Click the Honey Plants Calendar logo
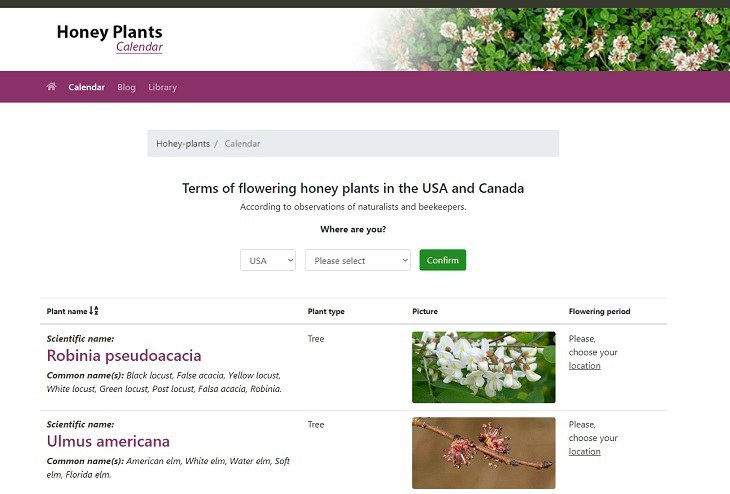Image resolution: width=730 pixels, height=494 pixels. pyautogui.click(x=109, y=38)
